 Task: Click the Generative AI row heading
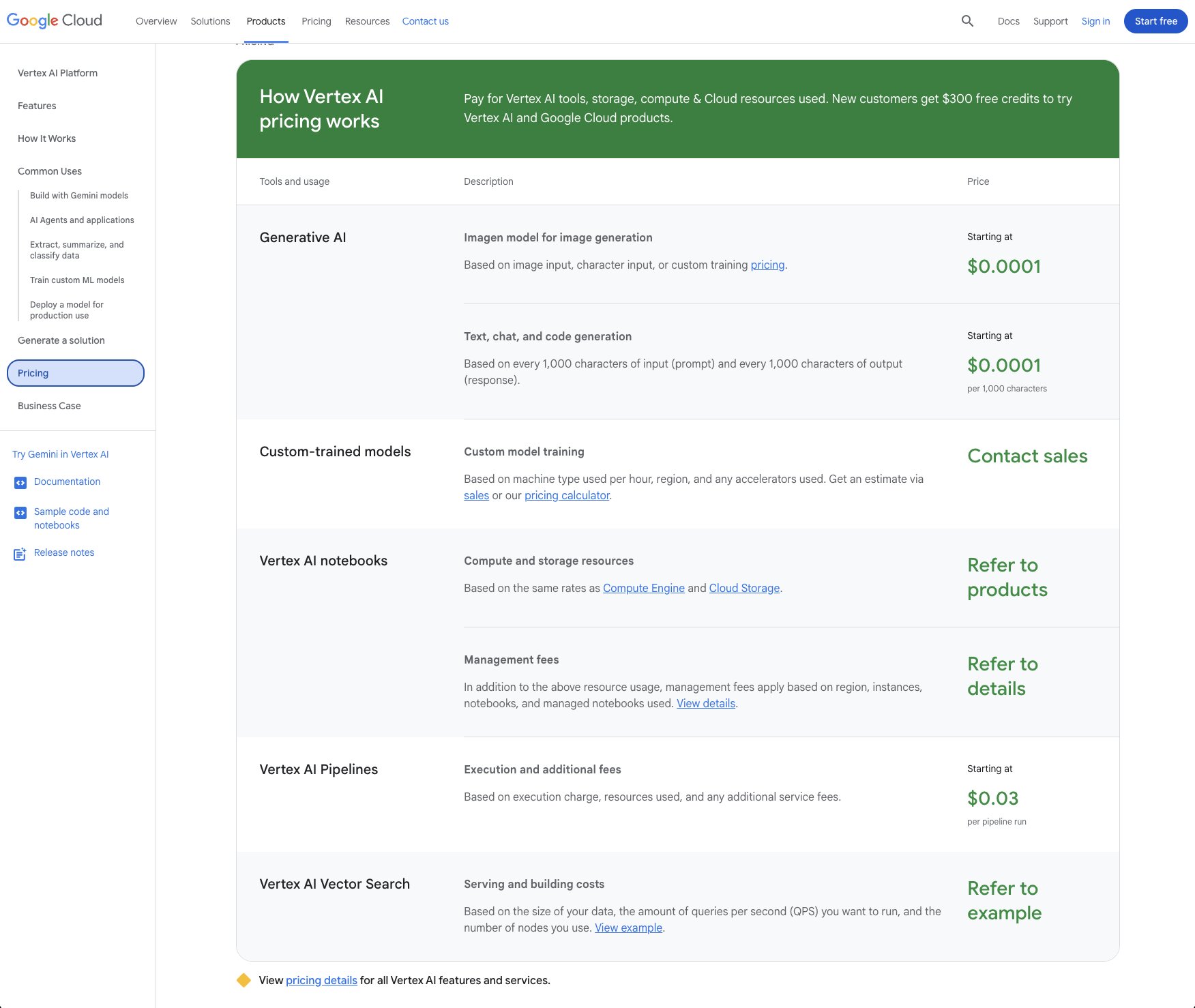(x=303, y=237)
